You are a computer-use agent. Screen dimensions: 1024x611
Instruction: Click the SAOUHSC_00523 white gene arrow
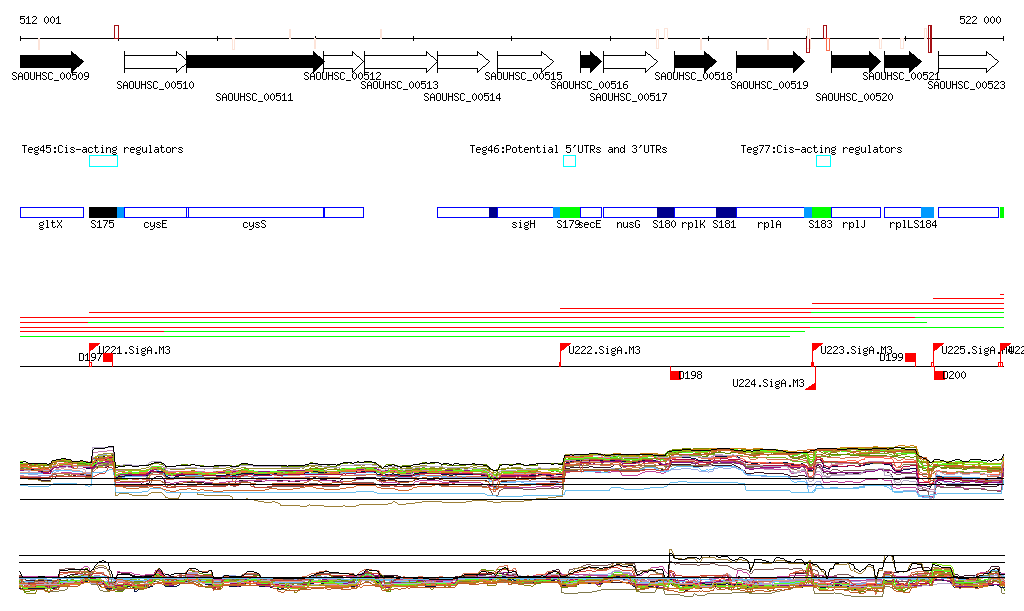(x=968, y=61)
